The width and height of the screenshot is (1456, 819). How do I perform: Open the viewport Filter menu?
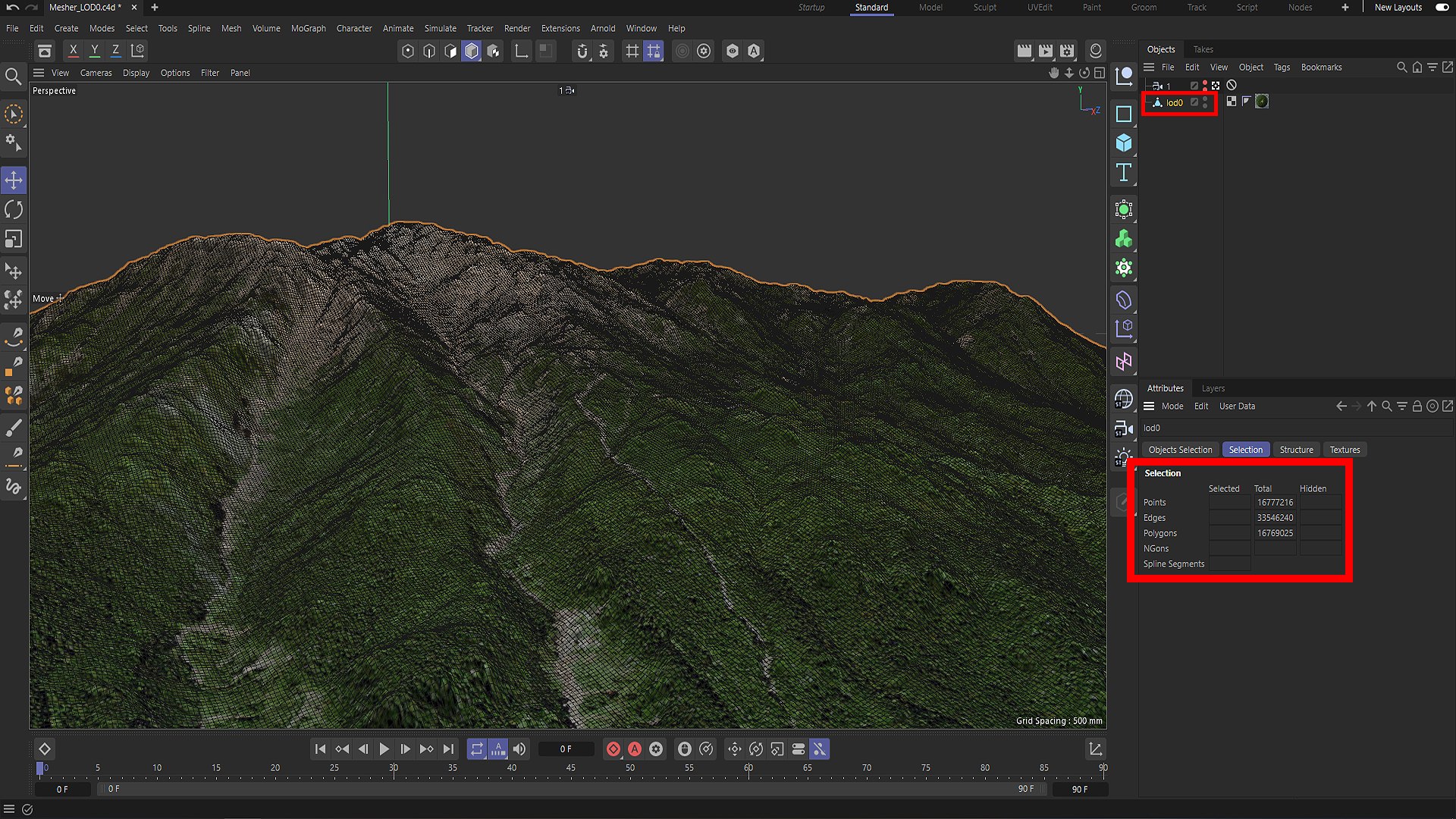pyautogui.click(x=210, y=73)
